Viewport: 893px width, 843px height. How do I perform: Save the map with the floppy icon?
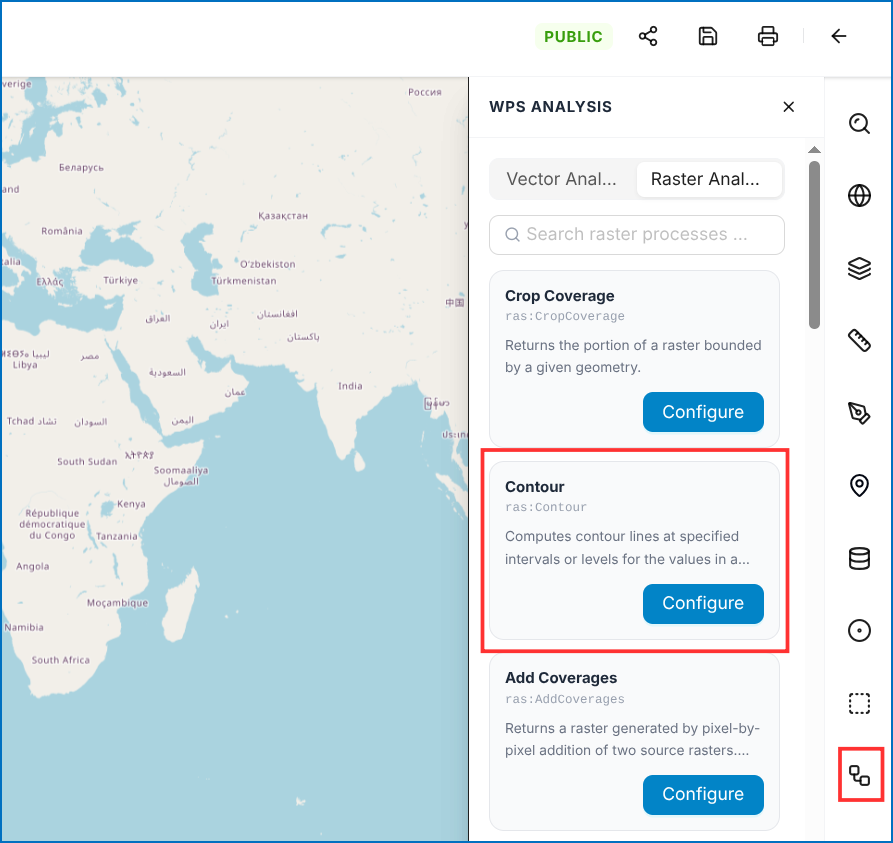[x=708, y=36]
